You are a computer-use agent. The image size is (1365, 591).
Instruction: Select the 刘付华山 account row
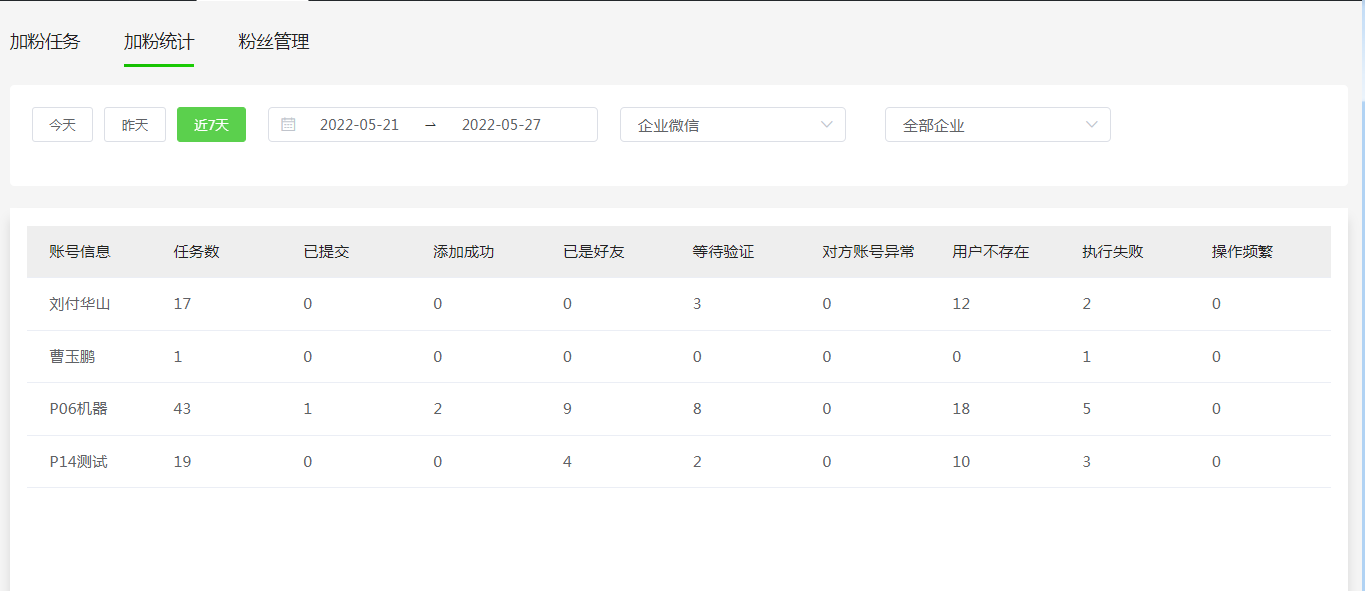coord(80,304)
